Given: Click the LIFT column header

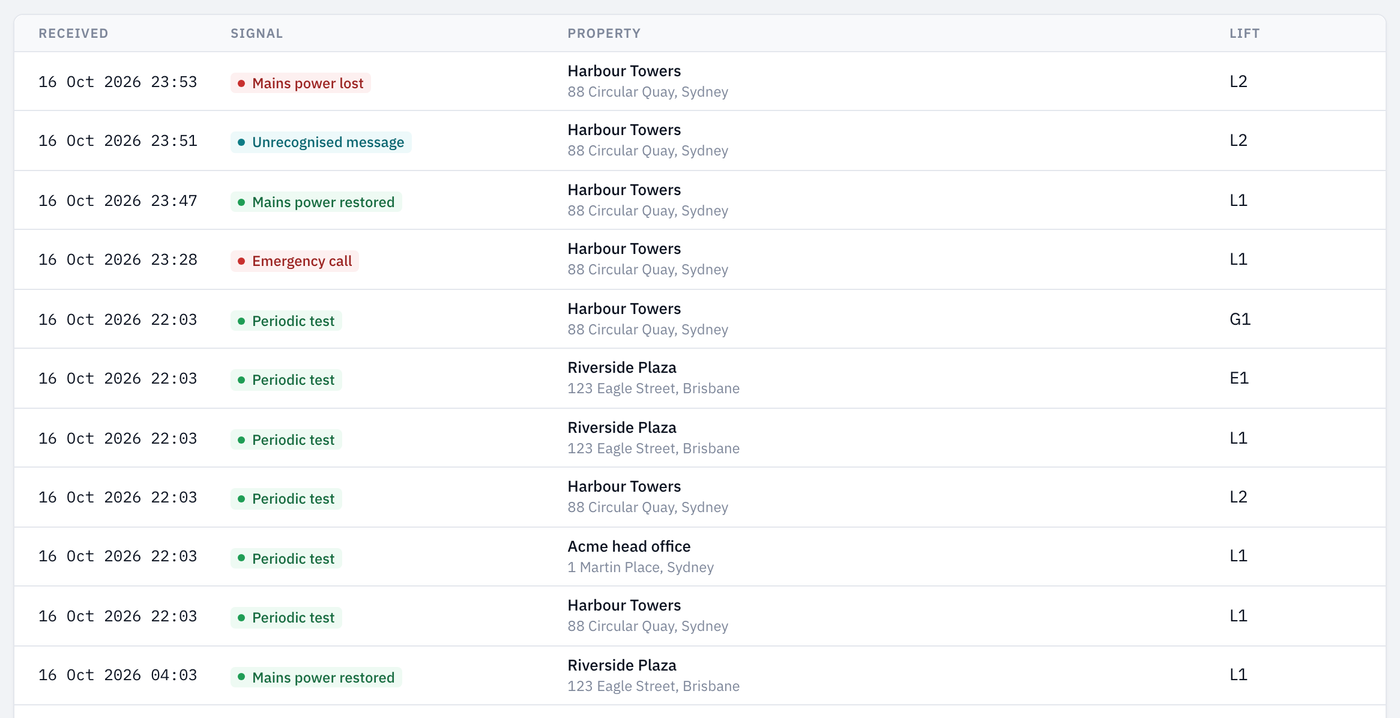Looking at the screenshot, I should (x=1245, y=33).
